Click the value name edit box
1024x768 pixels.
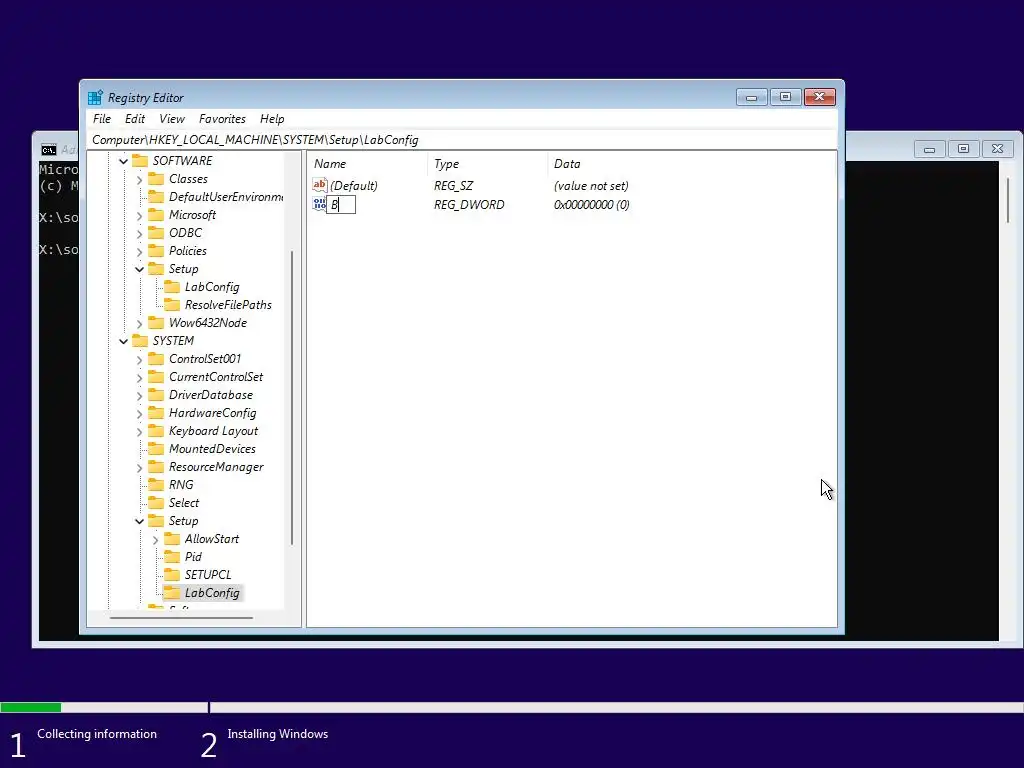pyautogui.click(x=341, y=204)
